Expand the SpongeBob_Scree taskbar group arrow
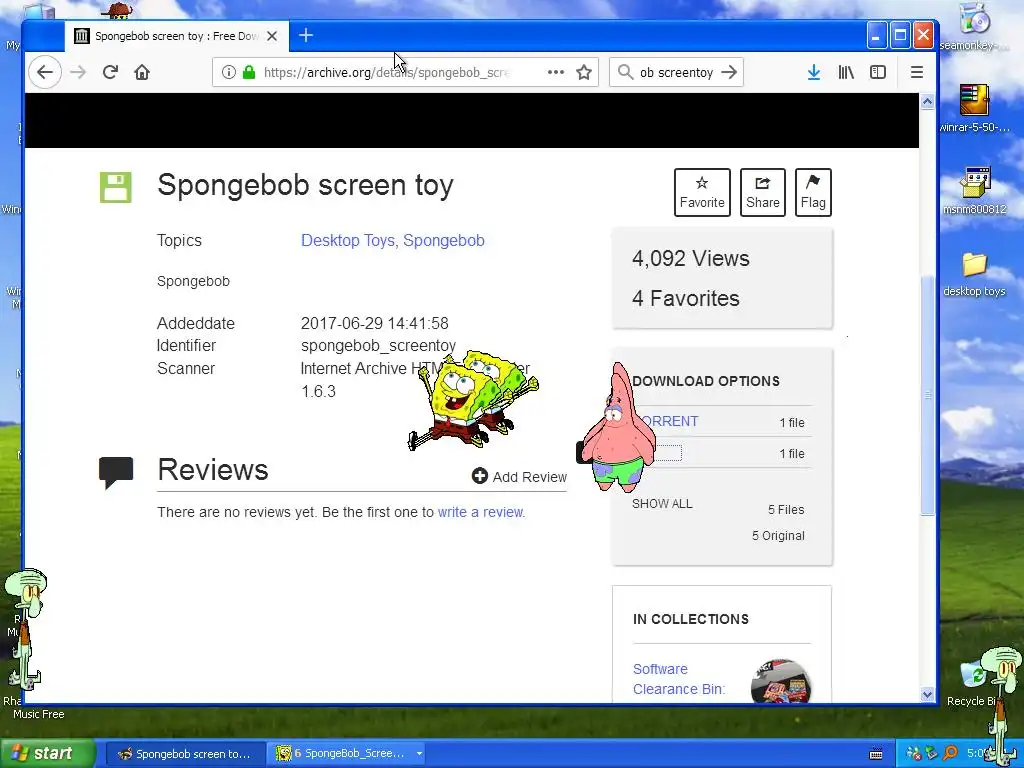This screenshot has height=768, width=1024. point(419,754)
